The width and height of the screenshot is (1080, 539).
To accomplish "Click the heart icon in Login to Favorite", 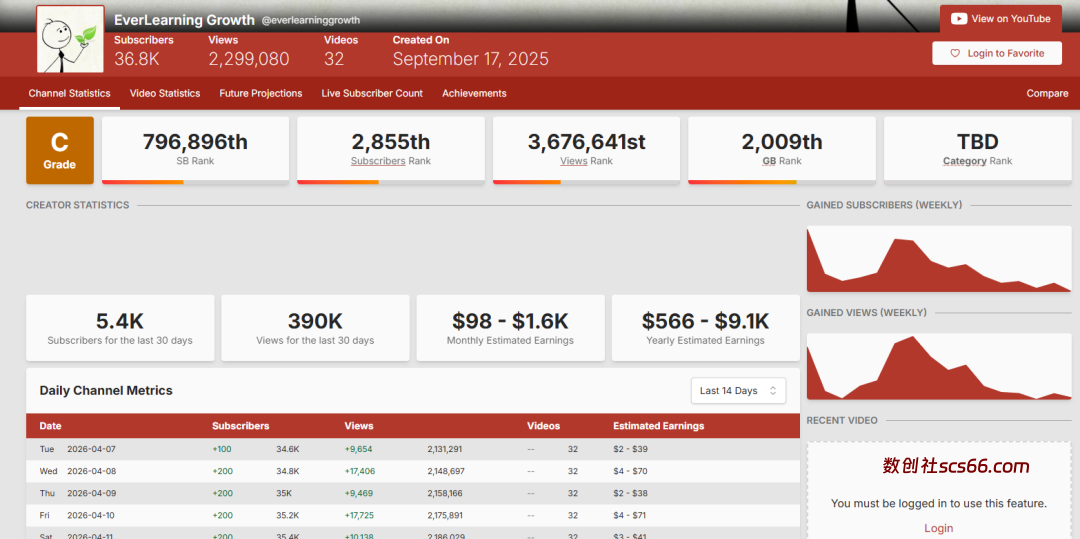I will click(955, 54).
